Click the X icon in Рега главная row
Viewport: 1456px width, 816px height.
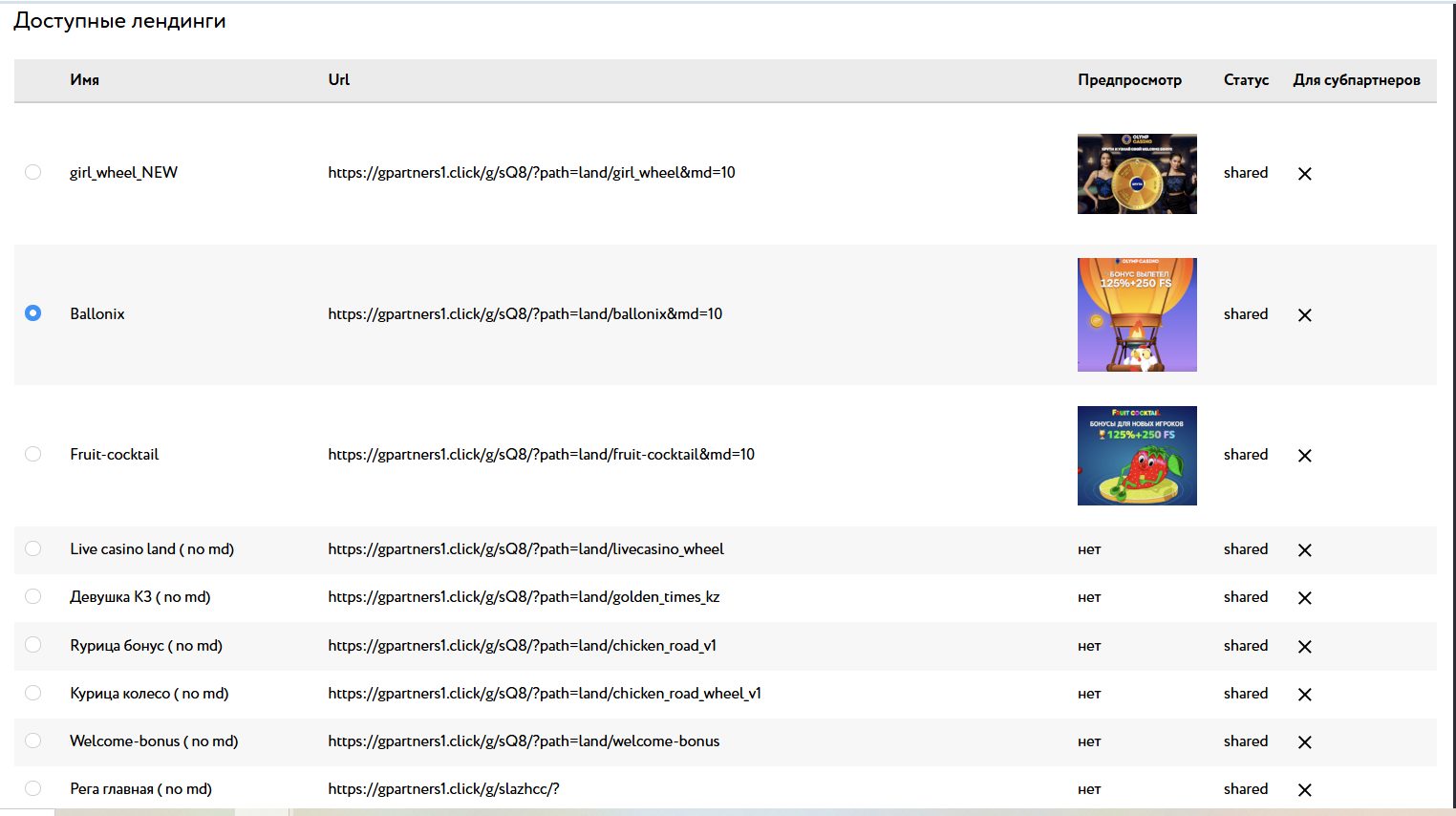[1304, 790]
